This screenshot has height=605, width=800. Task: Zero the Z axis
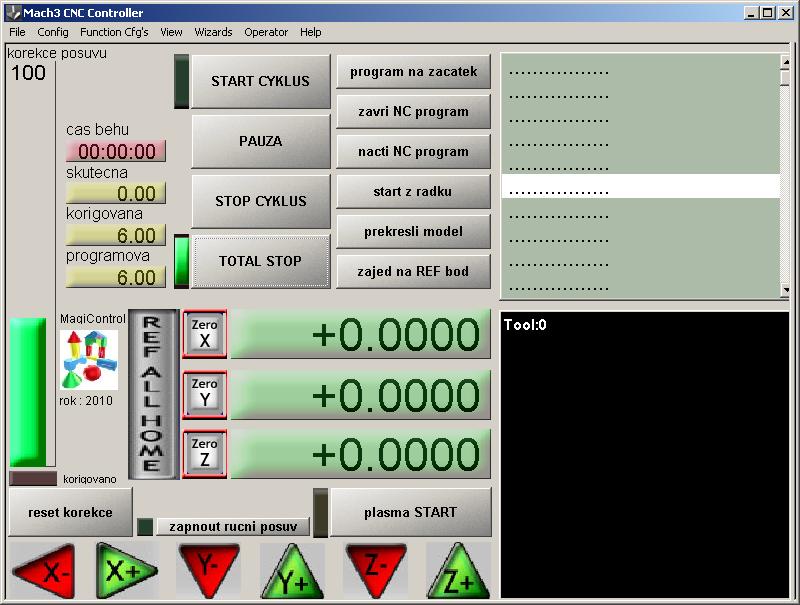pyautogui.click(x=205, y=454)
